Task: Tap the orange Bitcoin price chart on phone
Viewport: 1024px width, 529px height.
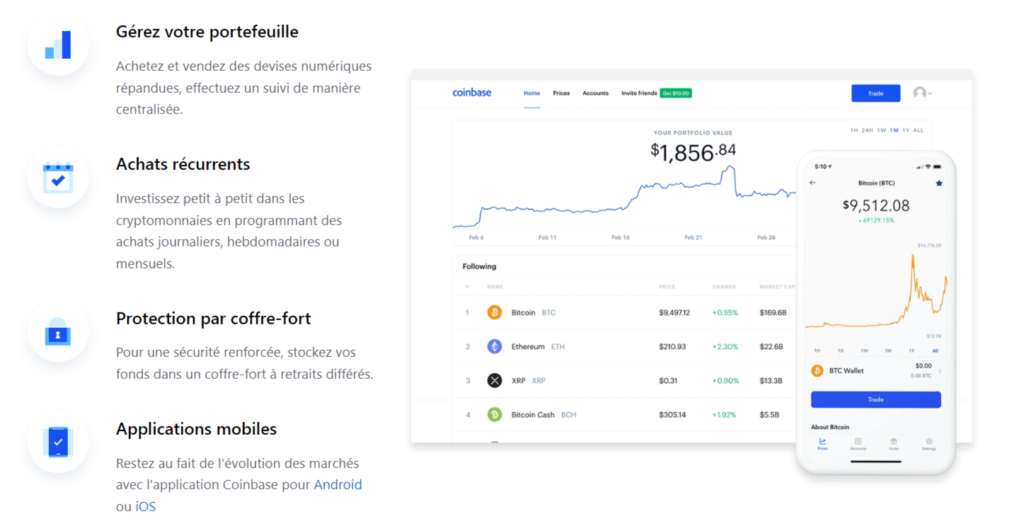Action: click(x=876, y=293)
